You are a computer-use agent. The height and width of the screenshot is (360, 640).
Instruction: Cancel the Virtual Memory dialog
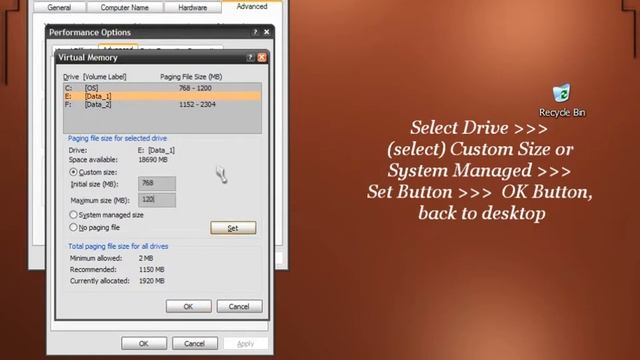coord(239,306)
